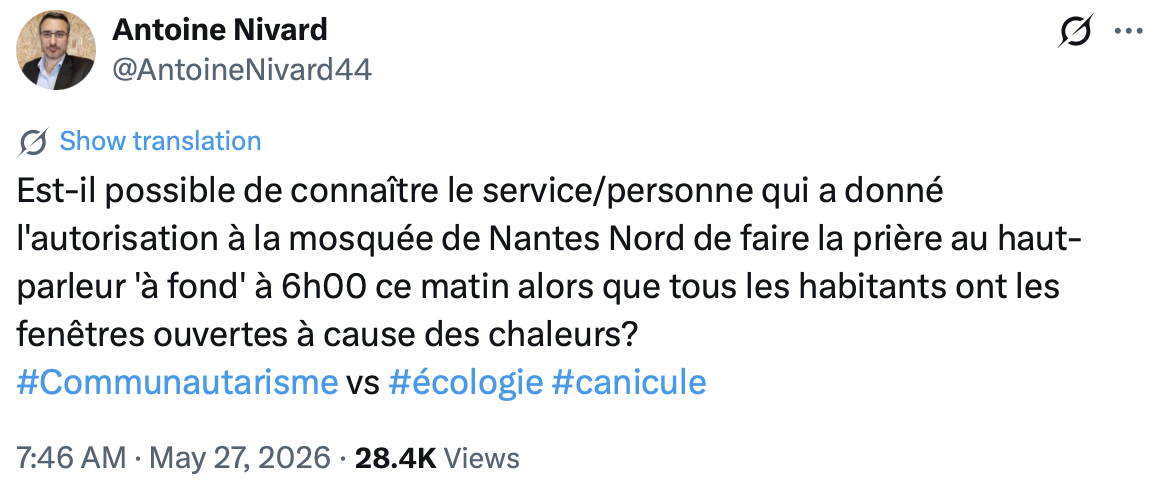This screenshot has width=1164, height=492.
Task: Click the 28.4K view count
Action: 395,458
